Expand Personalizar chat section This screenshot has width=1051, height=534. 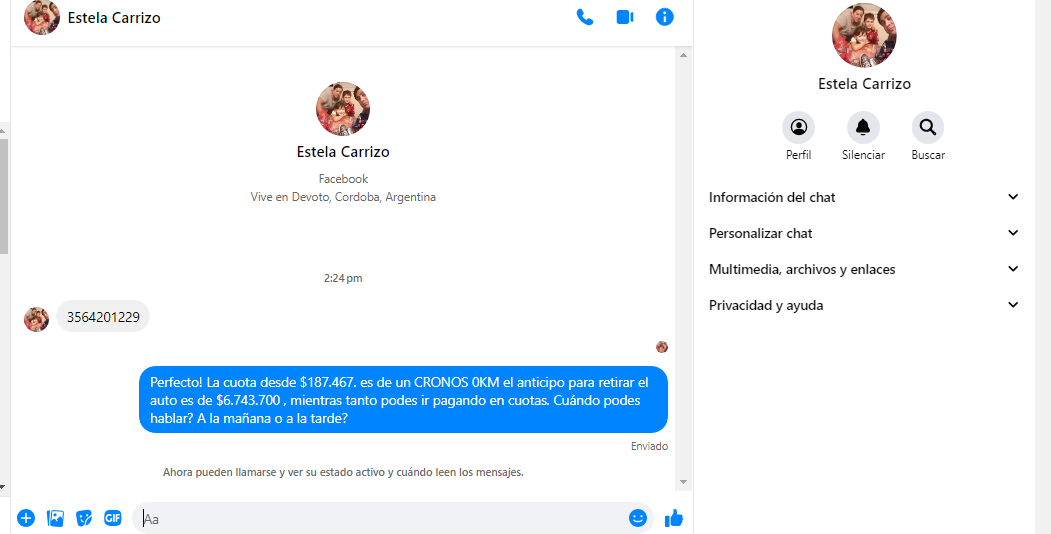(x=864, y=233)
